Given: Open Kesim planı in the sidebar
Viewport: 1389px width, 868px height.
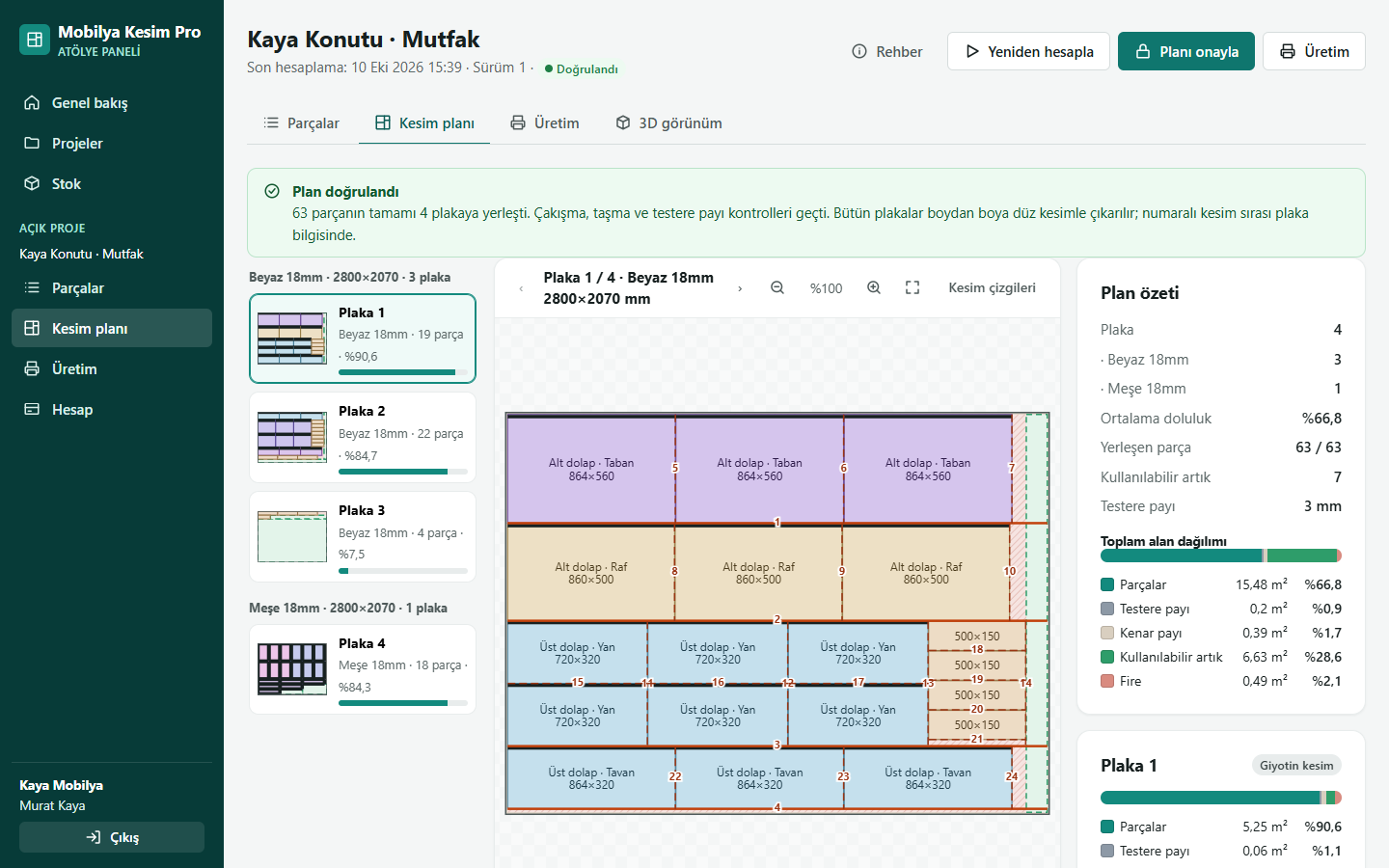Looking at the screenshot, I should click(112, 328).
